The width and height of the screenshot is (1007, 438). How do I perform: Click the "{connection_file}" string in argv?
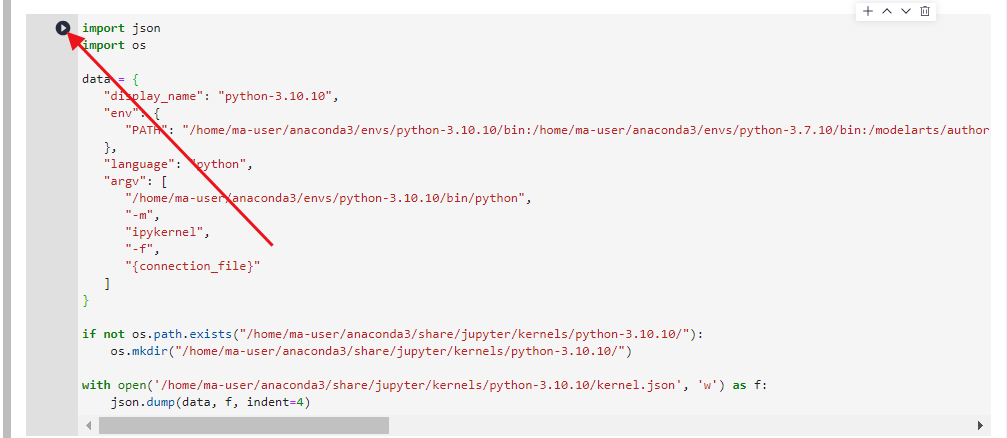[192, 265]
